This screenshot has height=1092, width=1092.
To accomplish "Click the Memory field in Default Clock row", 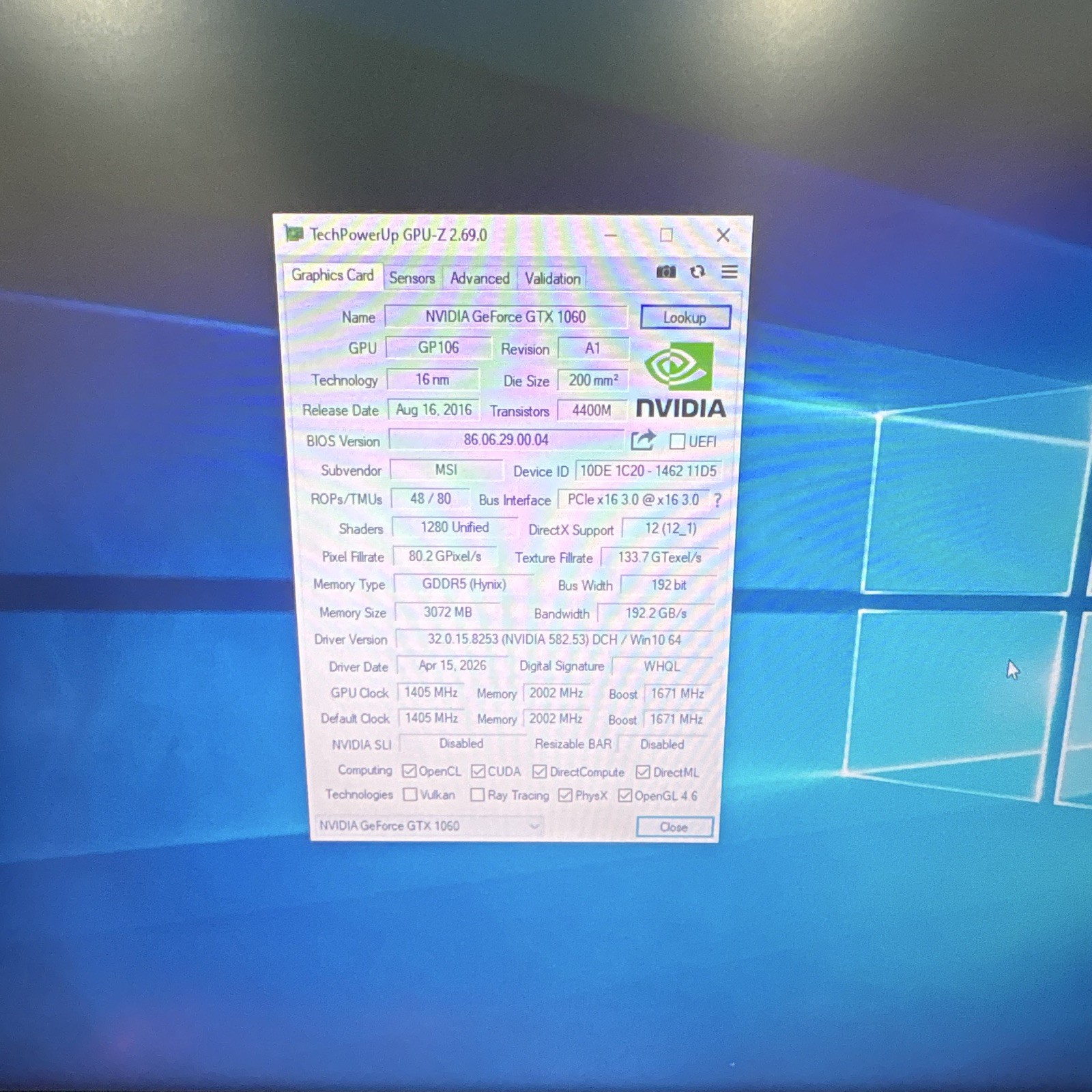I will point(556,719).
